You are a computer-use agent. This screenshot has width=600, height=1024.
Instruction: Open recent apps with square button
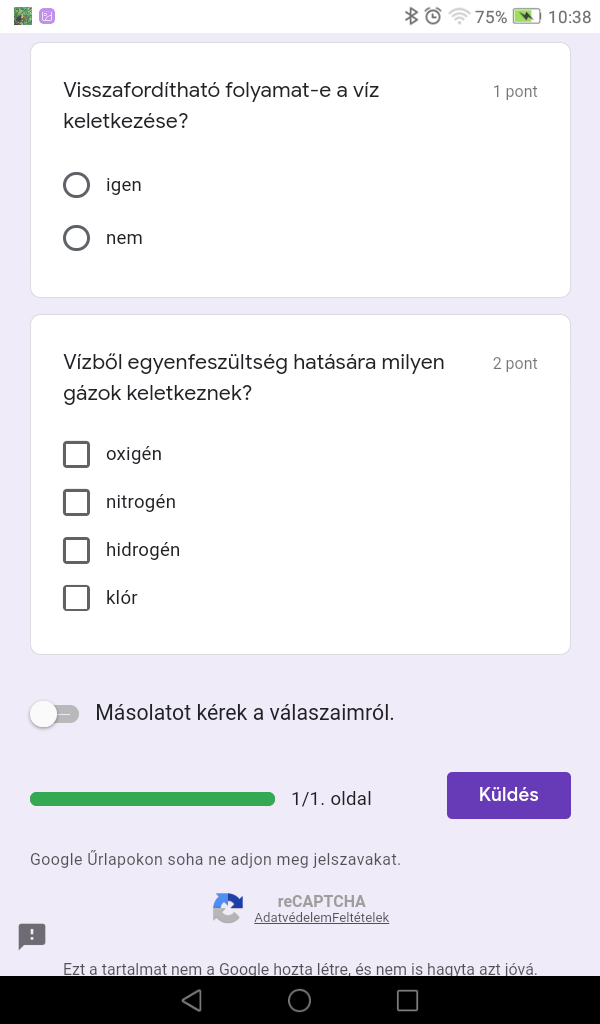tap(407, 1000)
